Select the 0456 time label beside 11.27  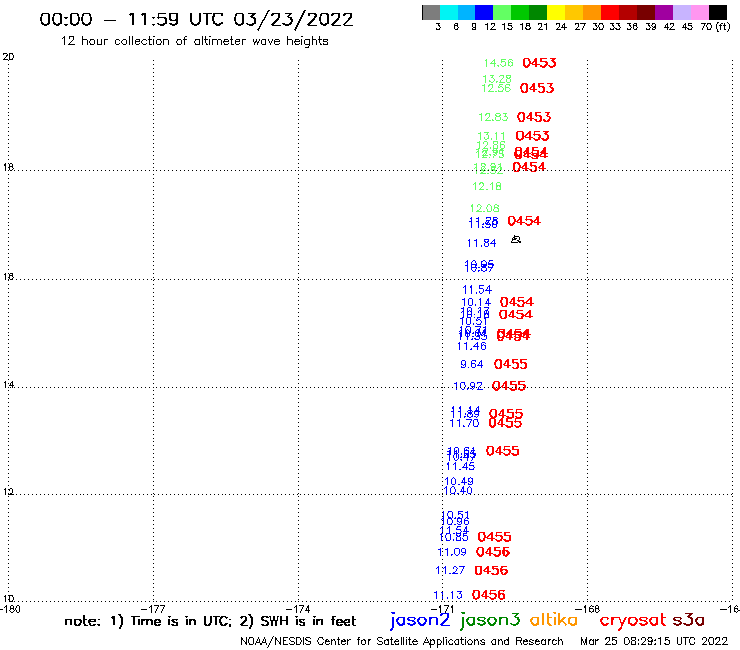491,571
